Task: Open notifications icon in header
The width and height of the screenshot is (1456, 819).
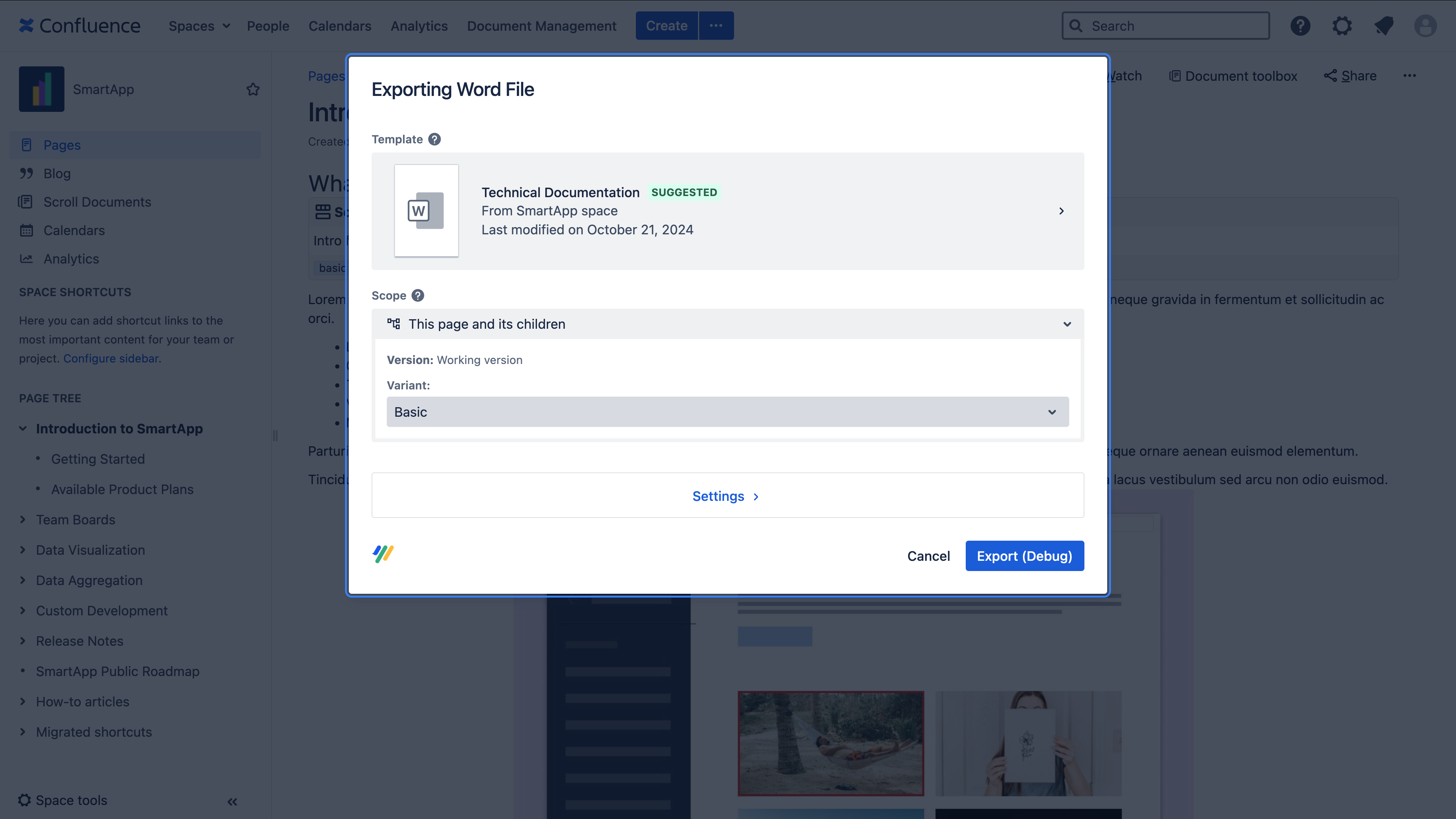Action: coord(1384,26)
